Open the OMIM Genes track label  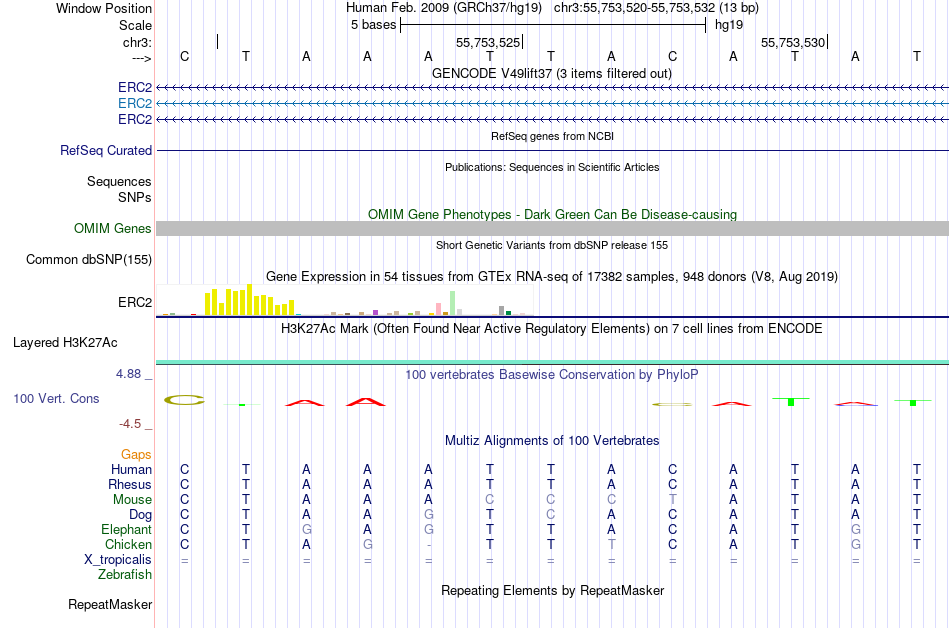point(112,228)
